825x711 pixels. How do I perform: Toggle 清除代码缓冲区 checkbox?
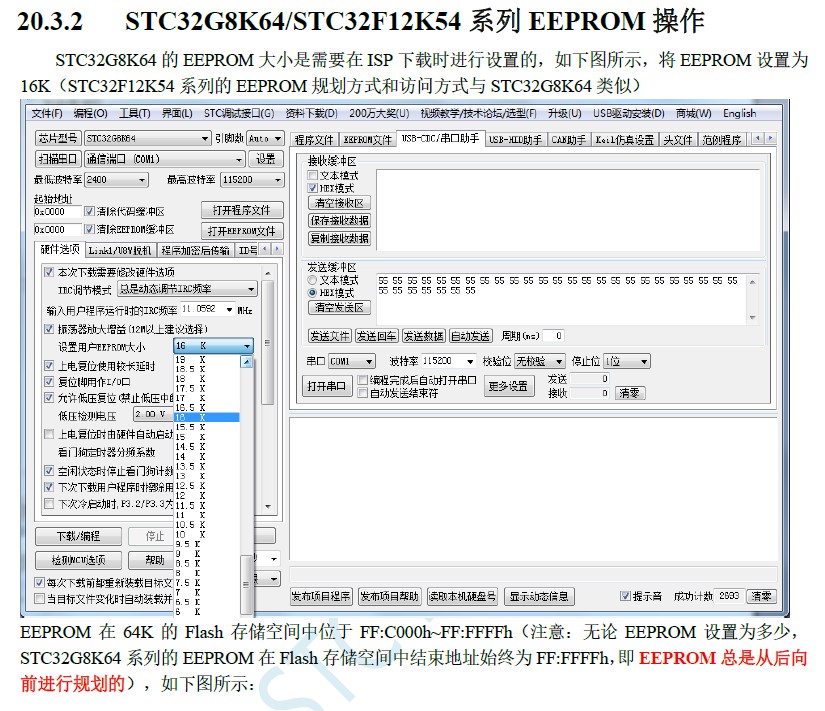[x=89, y=211]
